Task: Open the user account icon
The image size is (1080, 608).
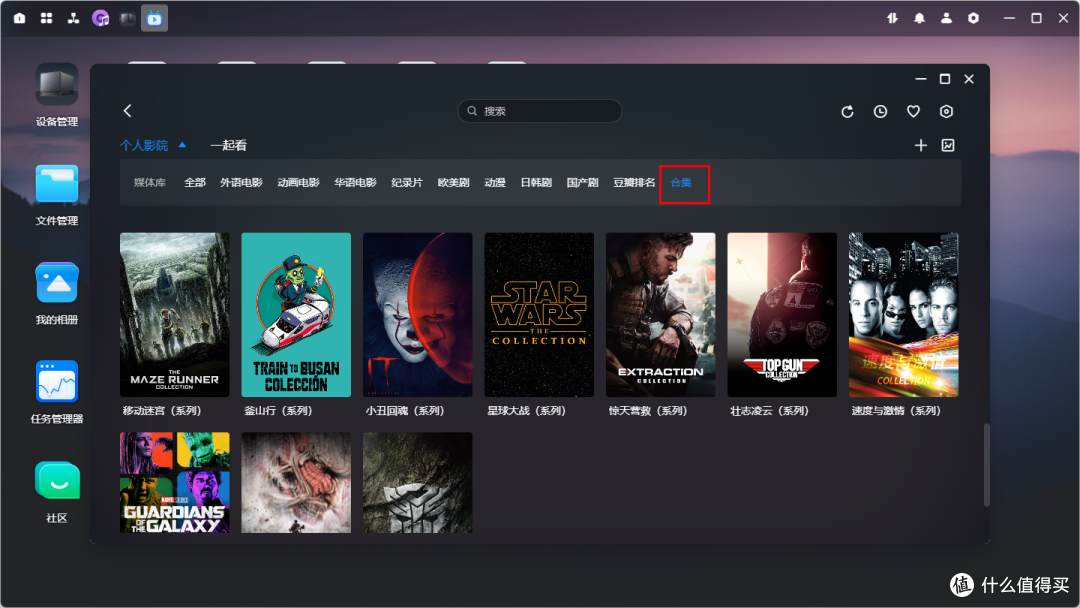Action: [x=946, y=19]
